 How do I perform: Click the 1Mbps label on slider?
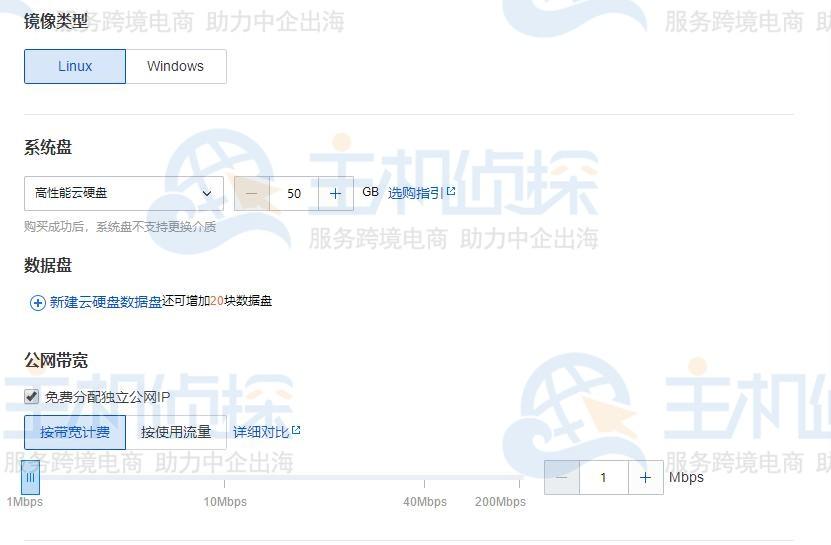25,502
